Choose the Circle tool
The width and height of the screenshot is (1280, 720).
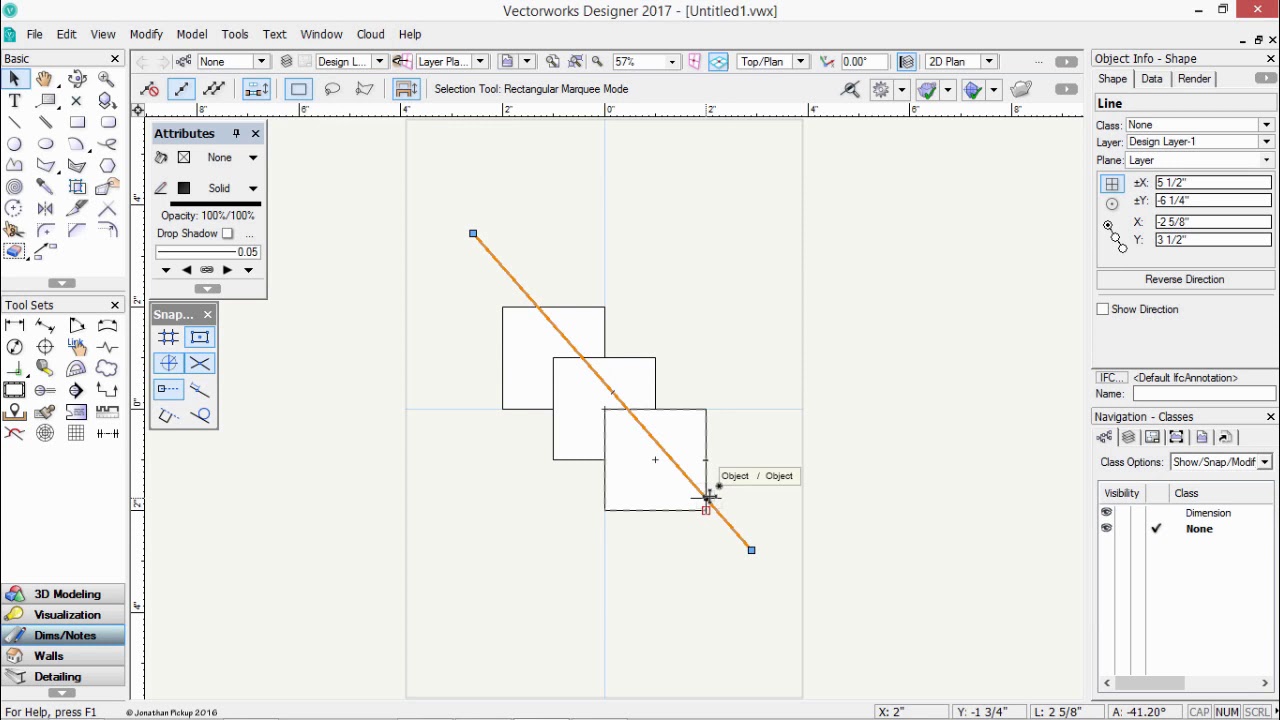pyautogui.click(x=14, y=144)
